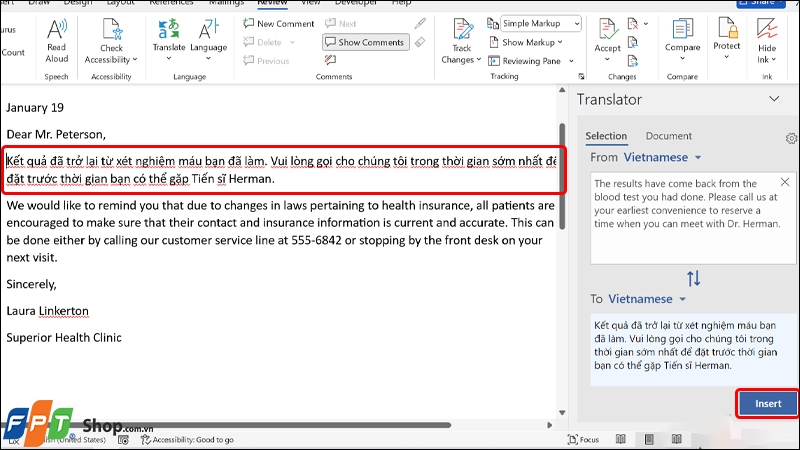Open the Compare documents menu
This screenshot has width=800, height=450.
682,40
